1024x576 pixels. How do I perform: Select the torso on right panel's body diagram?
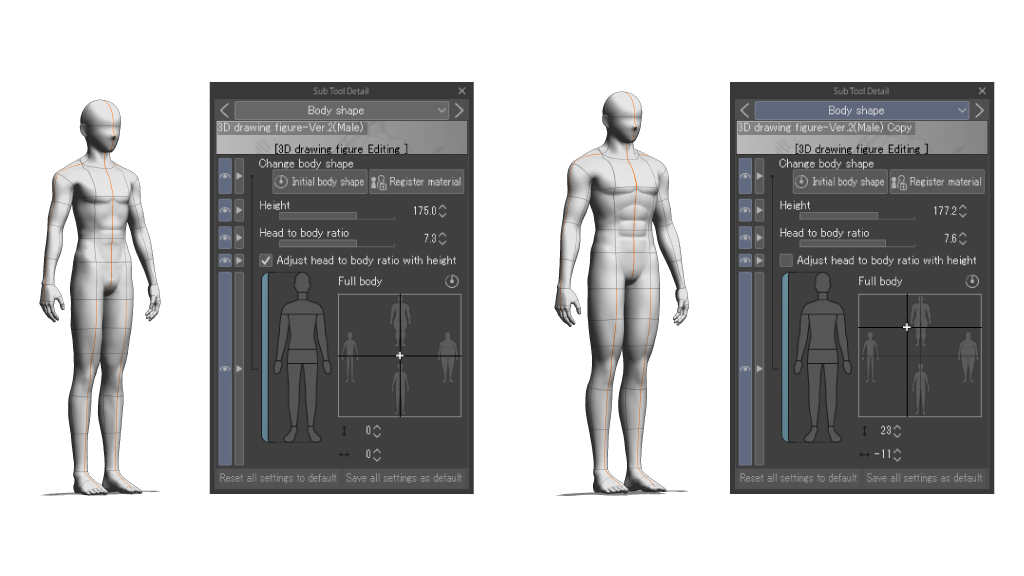pyautogui.click(x=822, y=330)
